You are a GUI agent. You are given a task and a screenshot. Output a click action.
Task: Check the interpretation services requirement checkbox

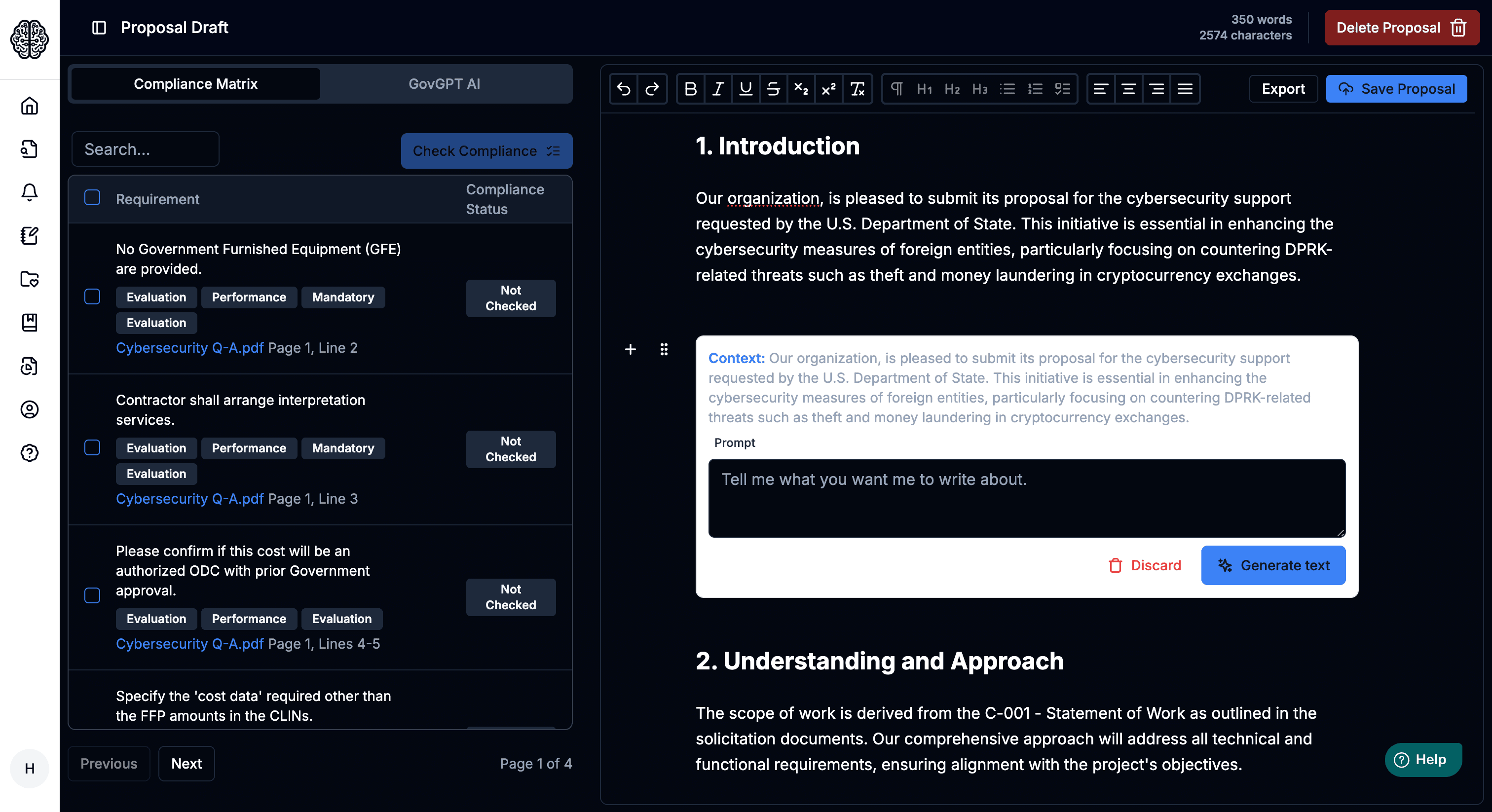(x=92, y=448)
